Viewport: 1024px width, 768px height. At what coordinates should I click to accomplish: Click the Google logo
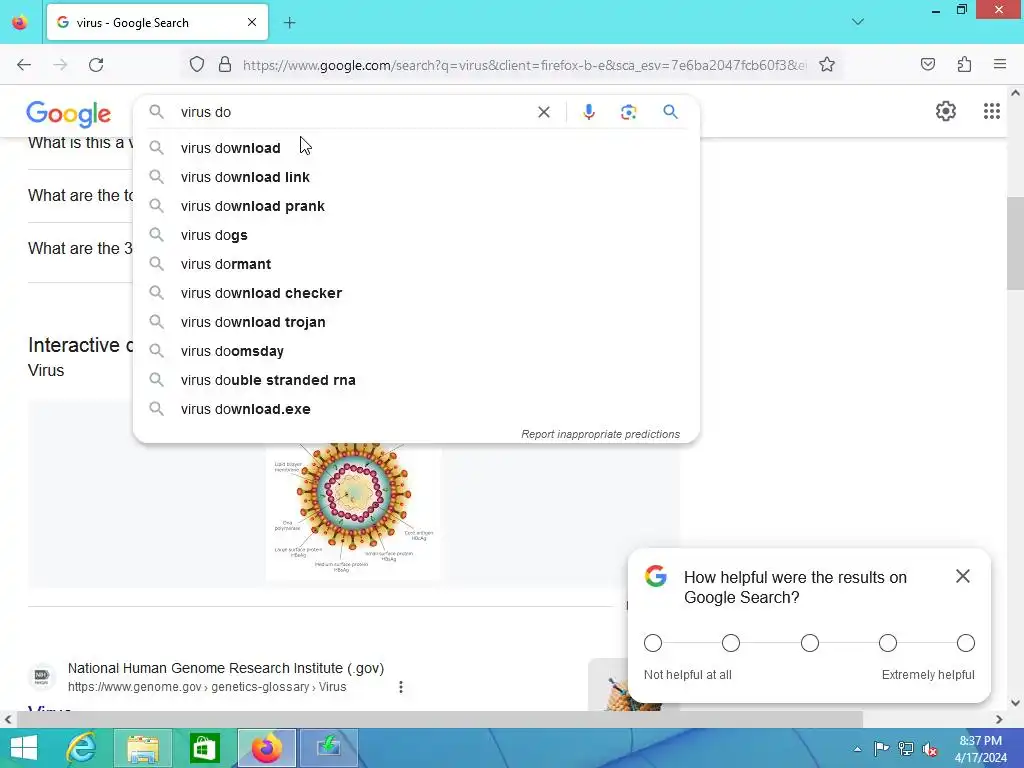[x=69, y=114]
